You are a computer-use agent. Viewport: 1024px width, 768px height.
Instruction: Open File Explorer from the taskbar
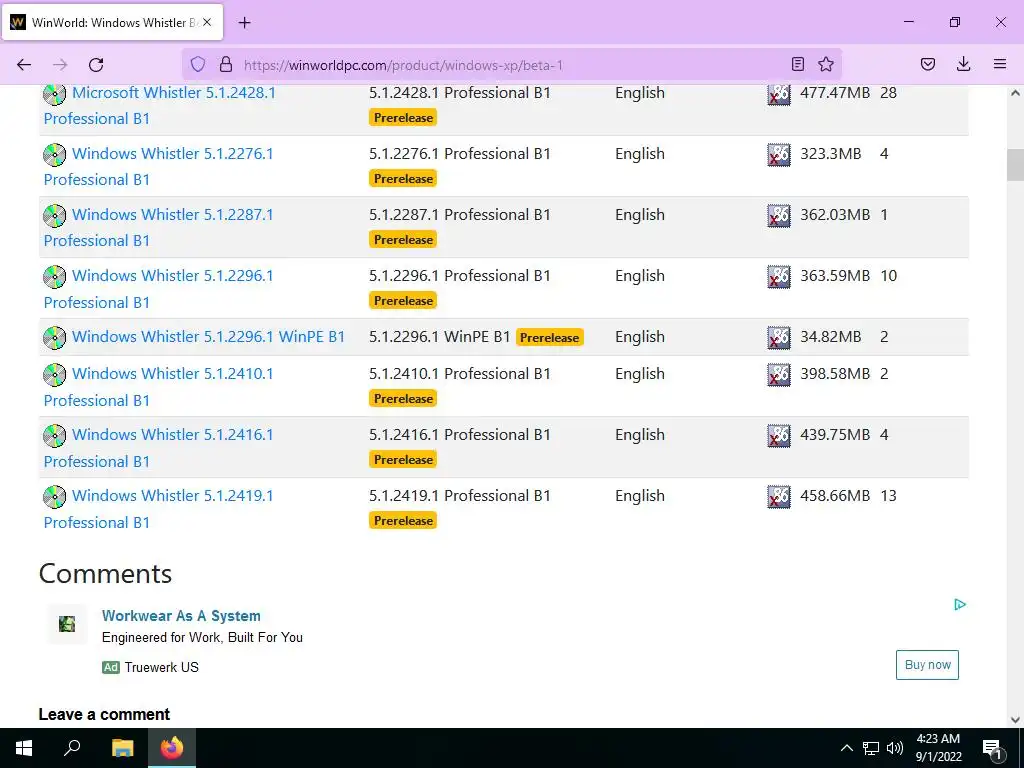click(x=122, y=748)
